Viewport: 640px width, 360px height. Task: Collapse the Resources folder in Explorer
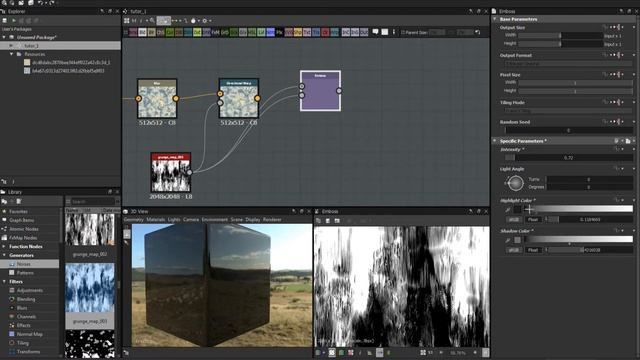point(11,54)
